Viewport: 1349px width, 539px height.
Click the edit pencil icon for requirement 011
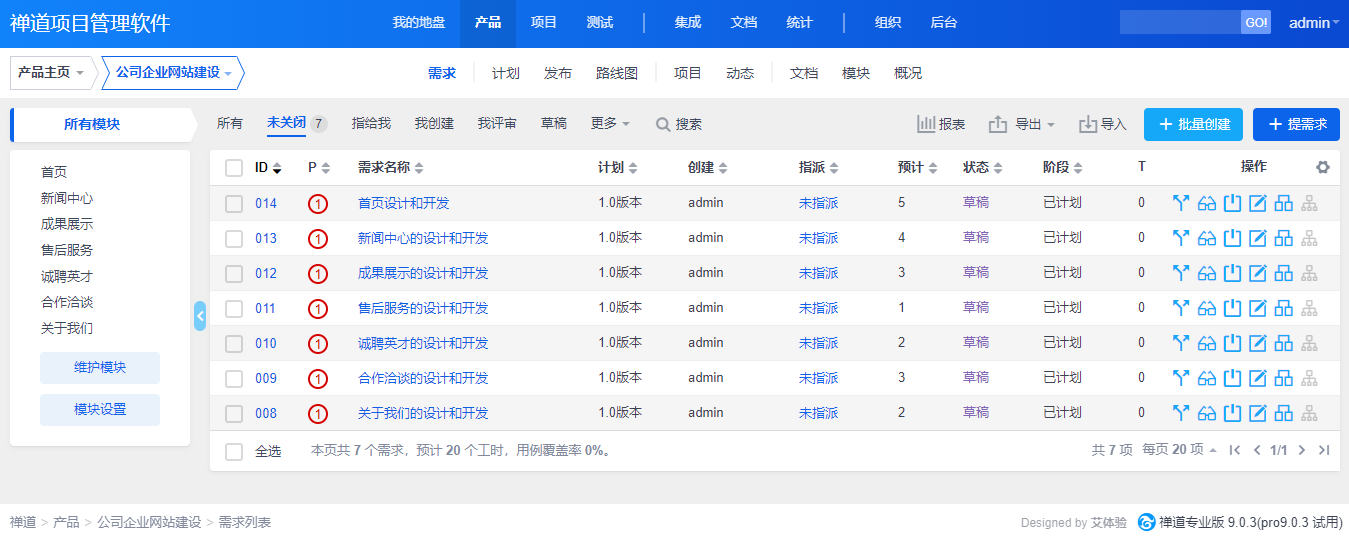click(1258, 308)
